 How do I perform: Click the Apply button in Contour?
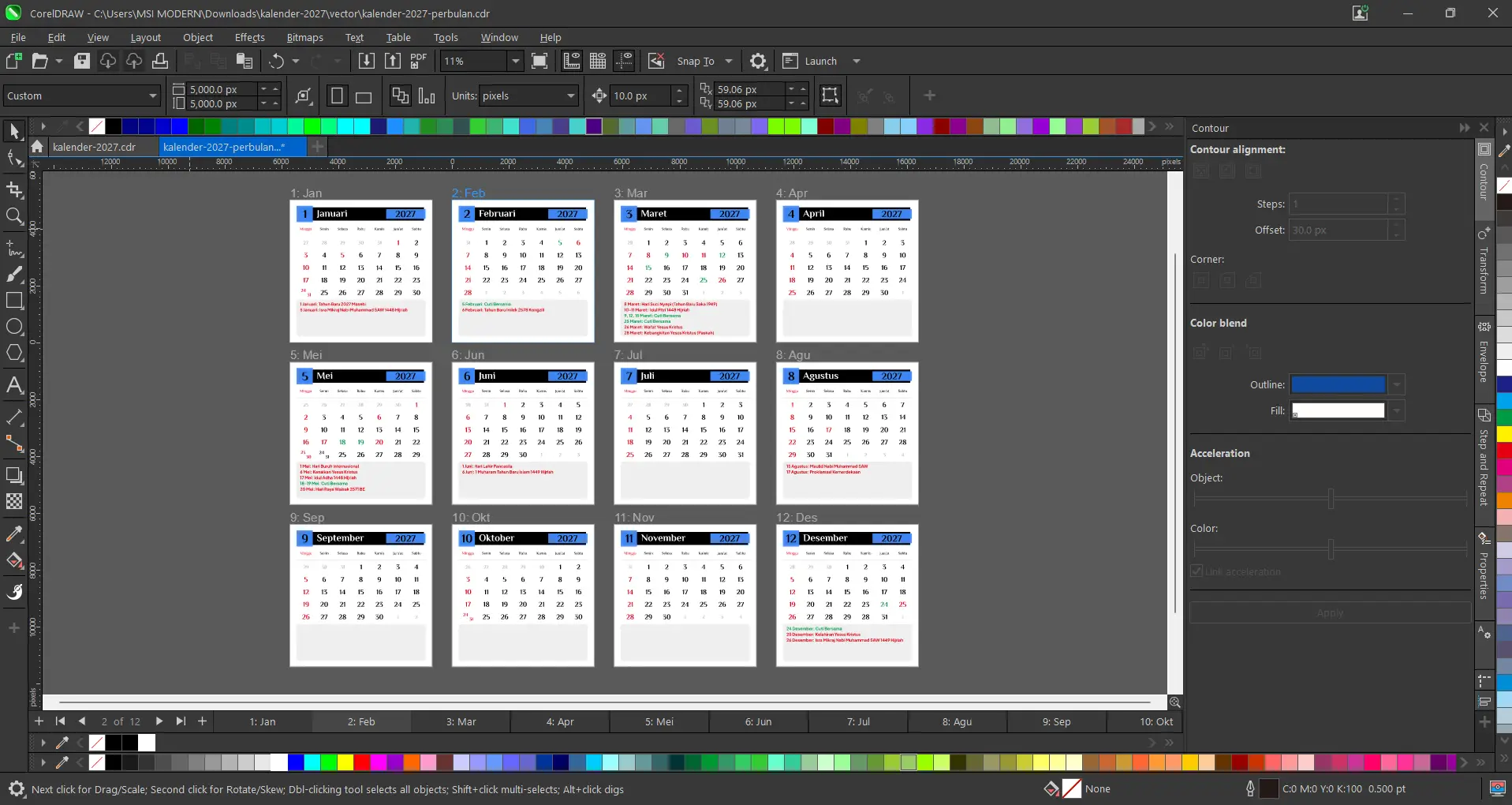[1330, 612]
